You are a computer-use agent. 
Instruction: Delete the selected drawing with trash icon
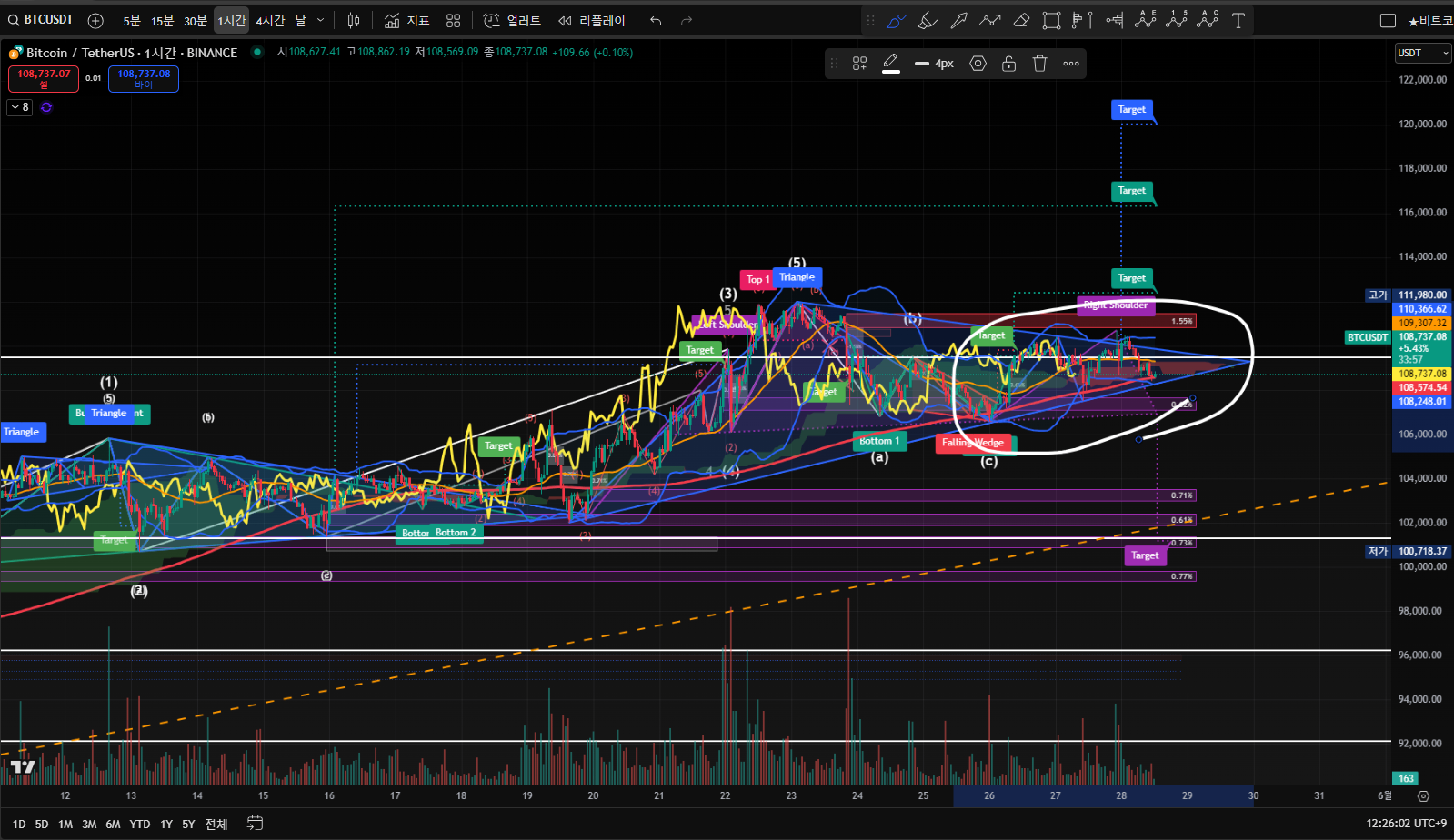coord(1039,64)
